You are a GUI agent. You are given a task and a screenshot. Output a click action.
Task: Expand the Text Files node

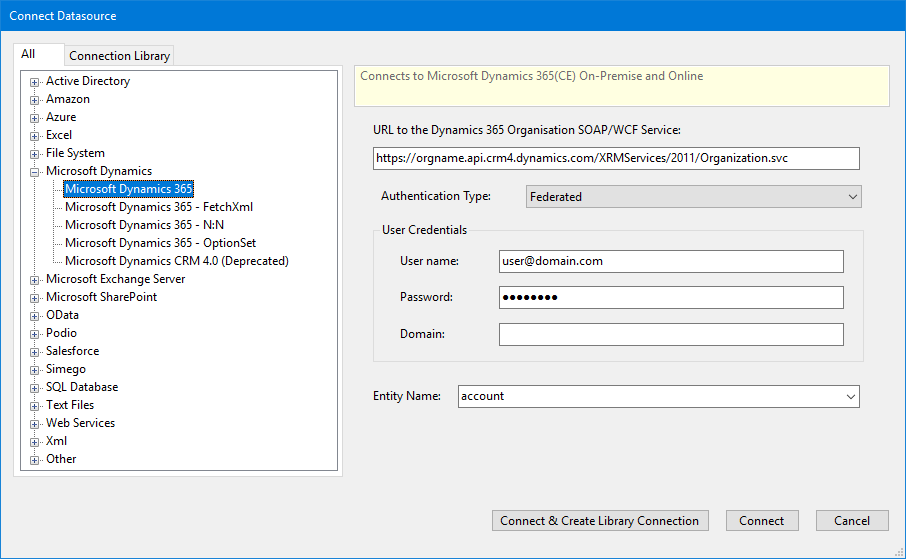tap(35, 406)
